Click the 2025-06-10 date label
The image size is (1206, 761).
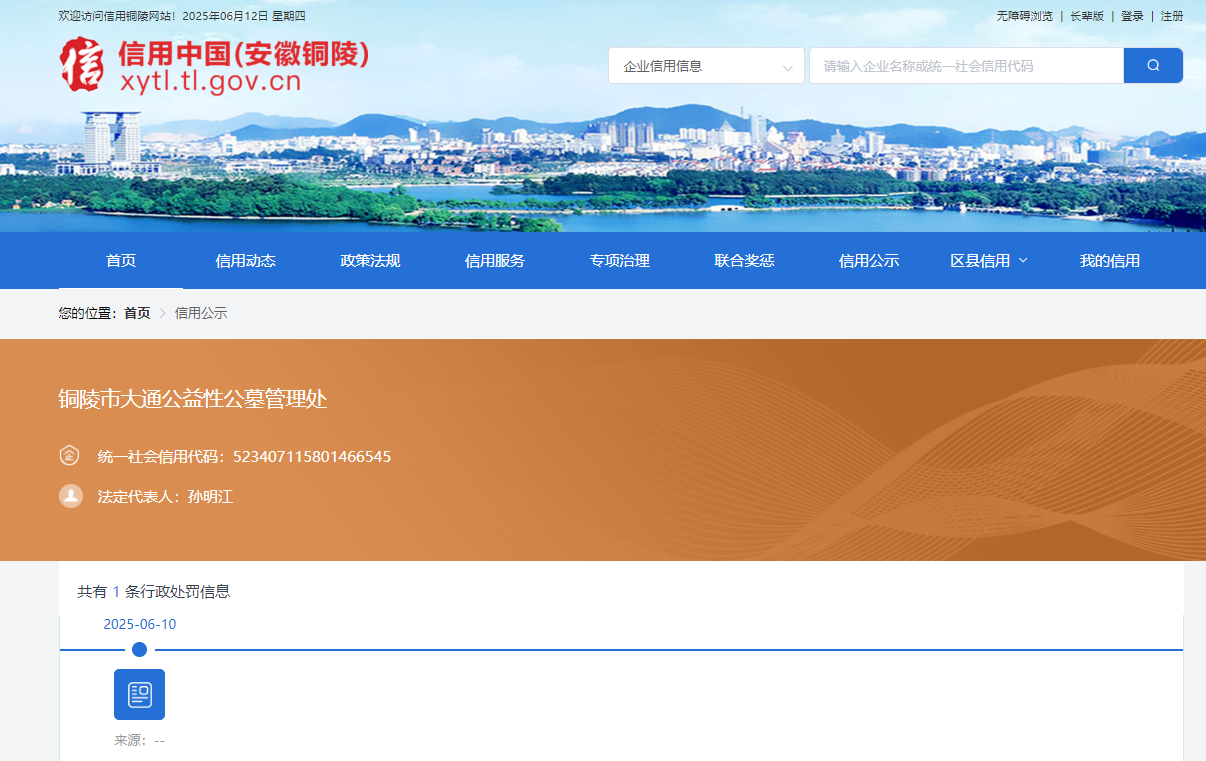[140, 624]
